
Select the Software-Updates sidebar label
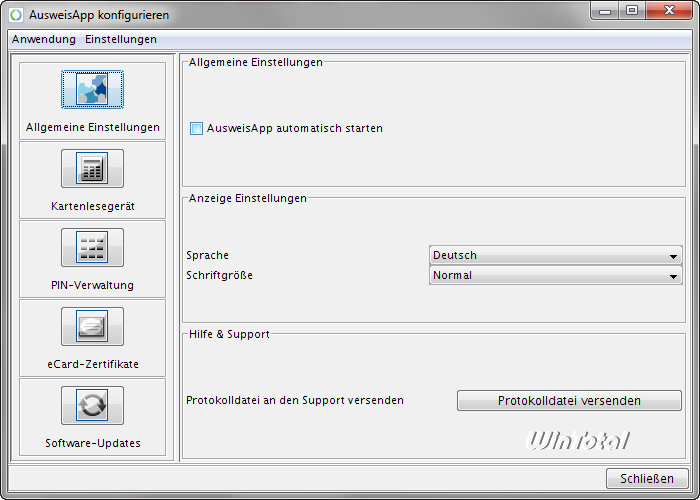(x=92, y=443)
